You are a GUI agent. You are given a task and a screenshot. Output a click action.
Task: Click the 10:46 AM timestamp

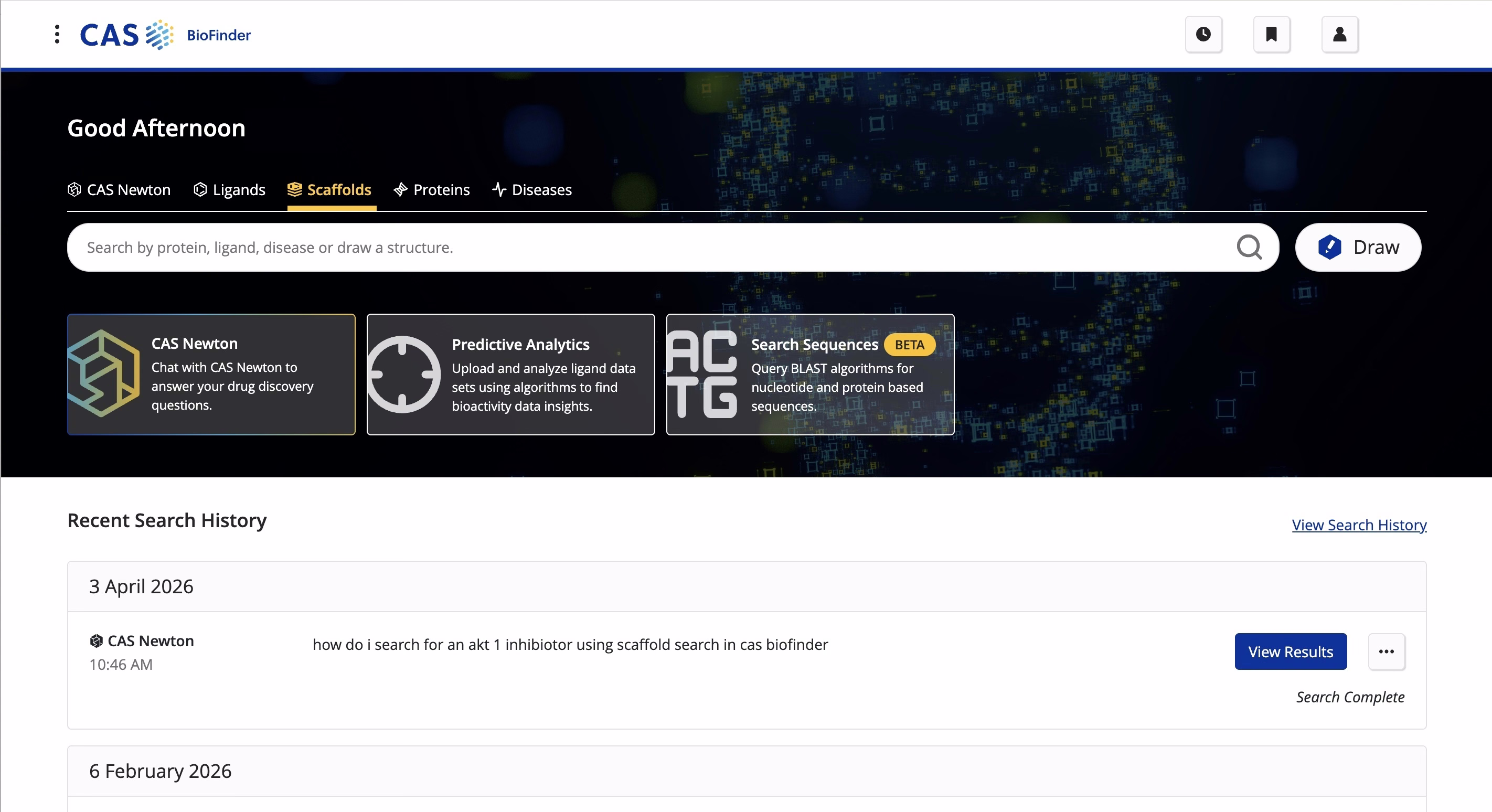(x=121, y=665)
